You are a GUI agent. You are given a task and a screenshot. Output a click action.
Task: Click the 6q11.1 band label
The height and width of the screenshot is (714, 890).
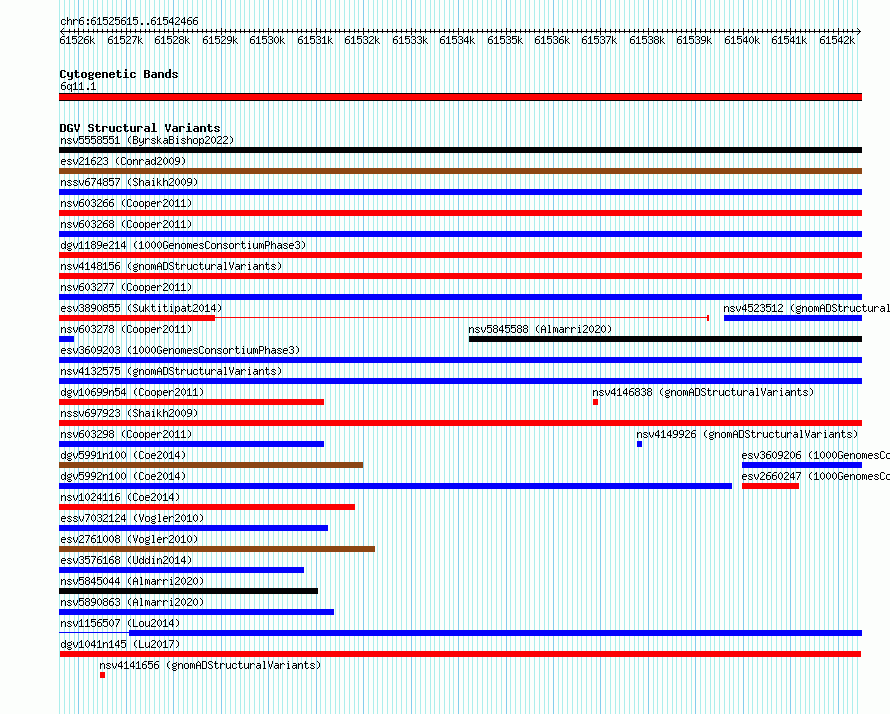click(x=78, y=86)
